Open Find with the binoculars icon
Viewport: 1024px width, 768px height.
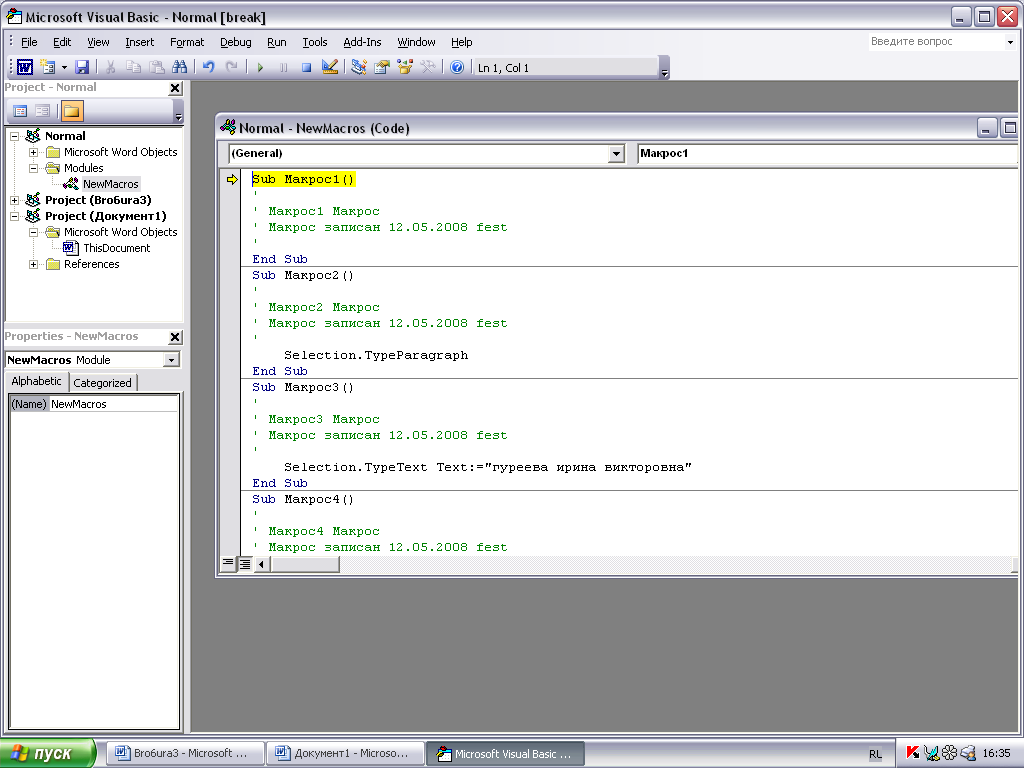click(x=180, y=67)
